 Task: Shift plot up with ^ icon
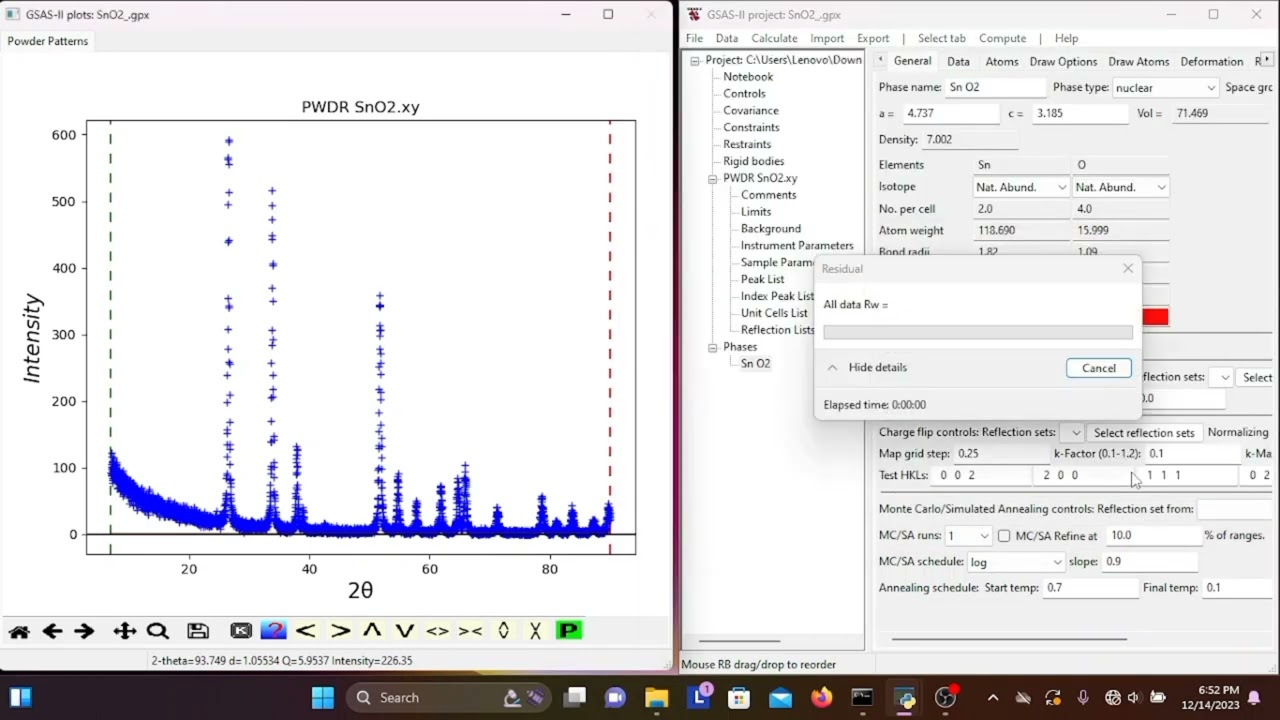point(372,631)
